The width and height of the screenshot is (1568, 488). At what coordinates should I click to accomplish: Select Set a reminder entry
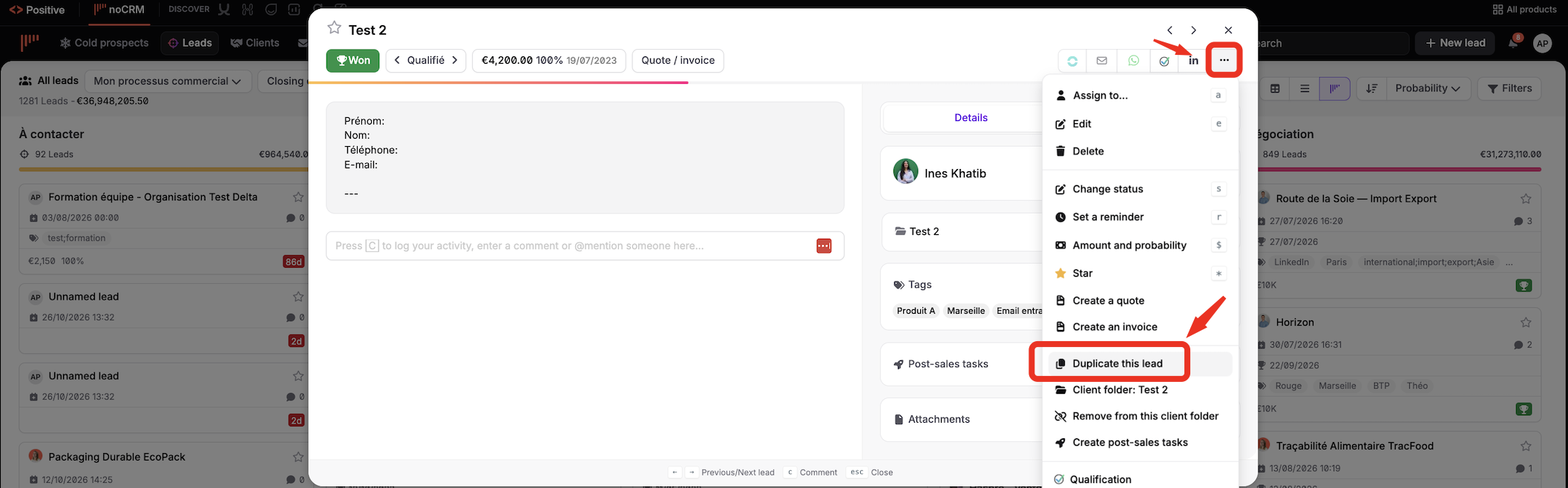point(1140,217)
